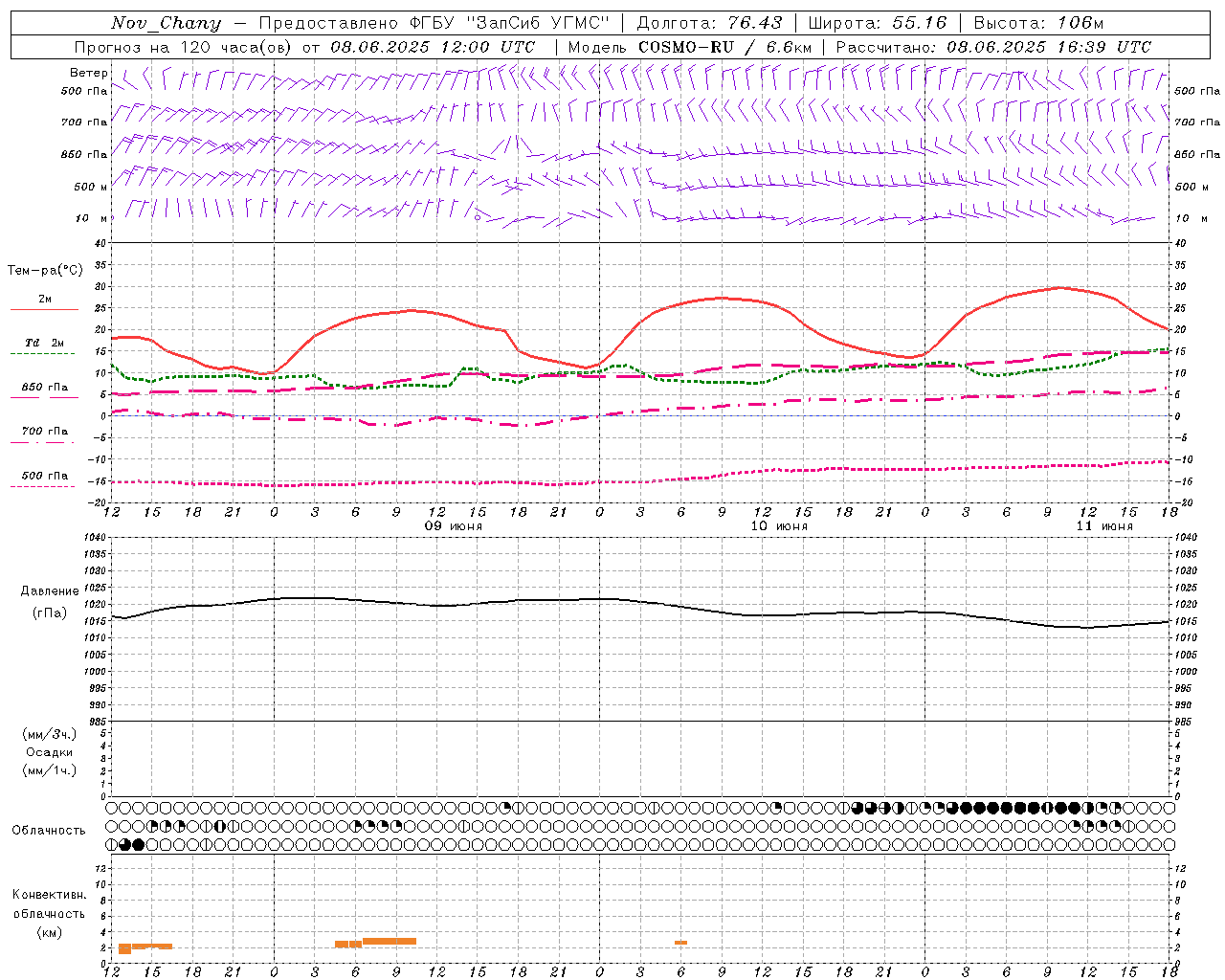1225x980 pixels.
Task: Click the solid red 2м legend line
Action: pyautogui.click(x=44, y=310)
